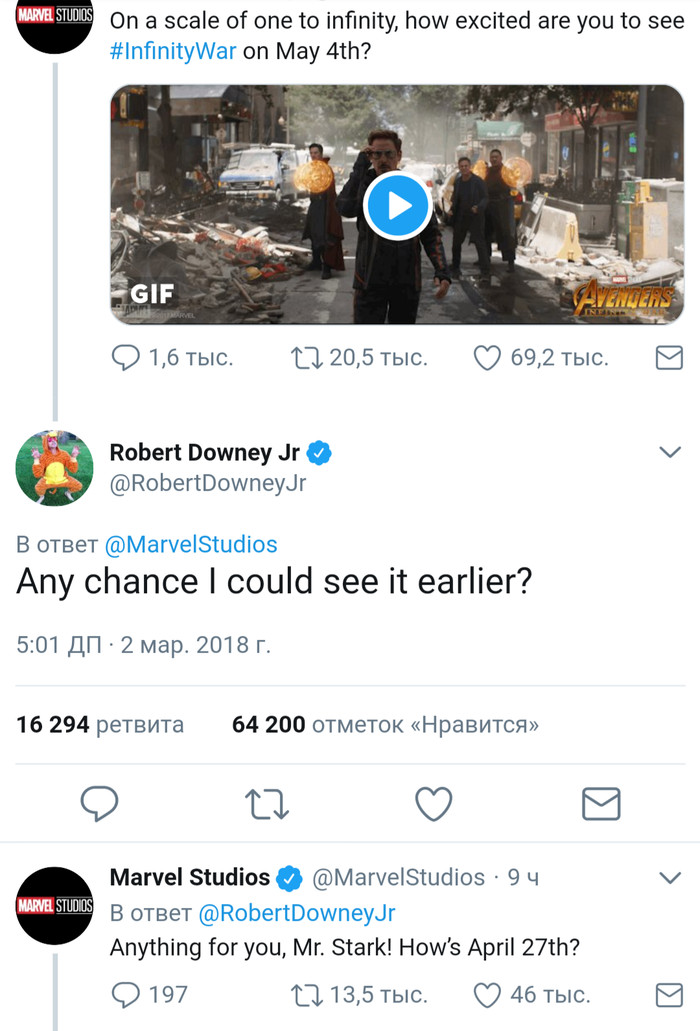Image resolution: width=700 pixels, height=1031 pixels.
Task: Open @MarvelStudios mention in reply header
Action: pyautogui.click(x=191, y=544)
